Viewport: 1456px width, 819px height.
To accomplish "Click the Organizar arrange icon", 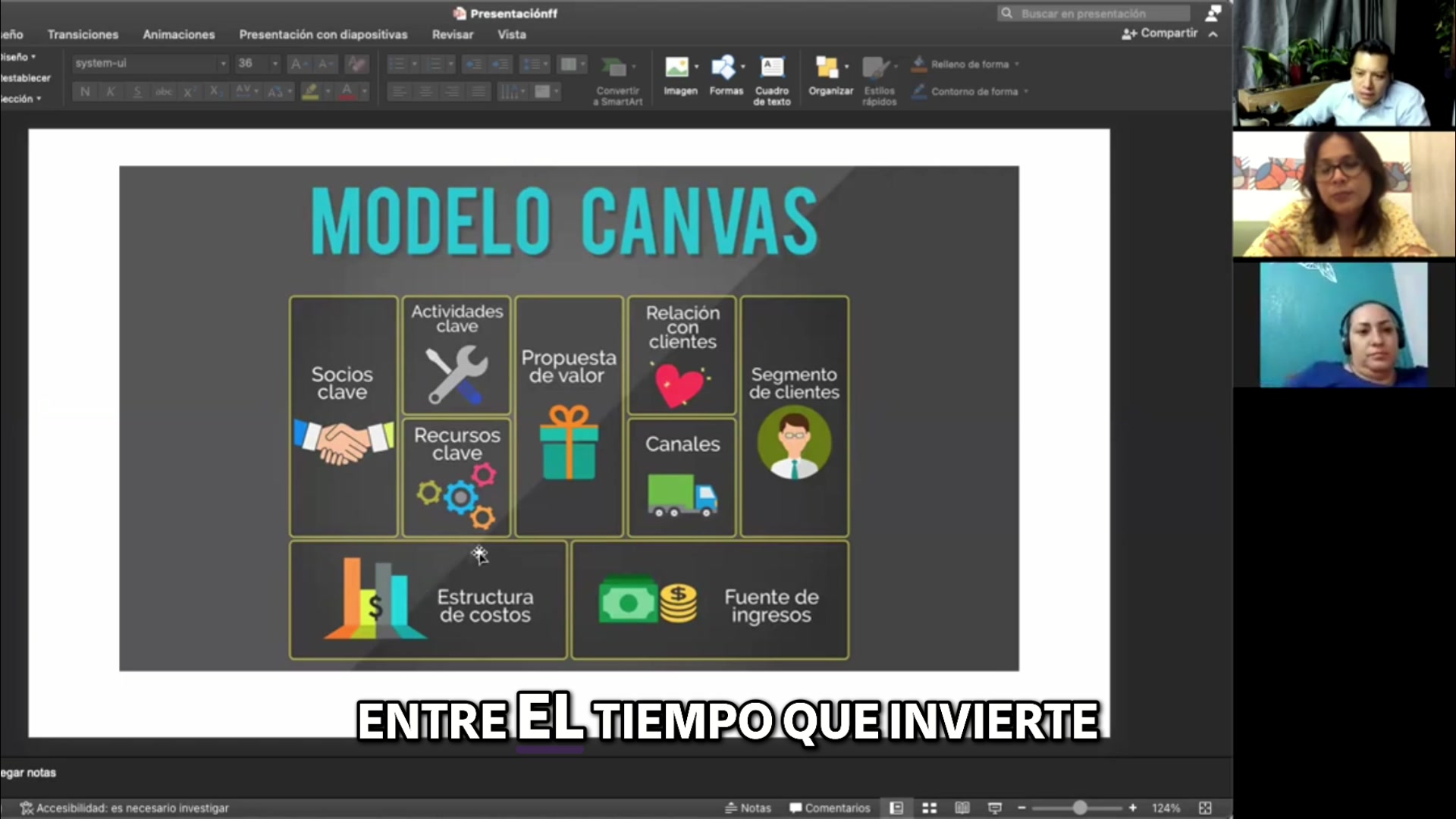I will [x=827, y=68].
